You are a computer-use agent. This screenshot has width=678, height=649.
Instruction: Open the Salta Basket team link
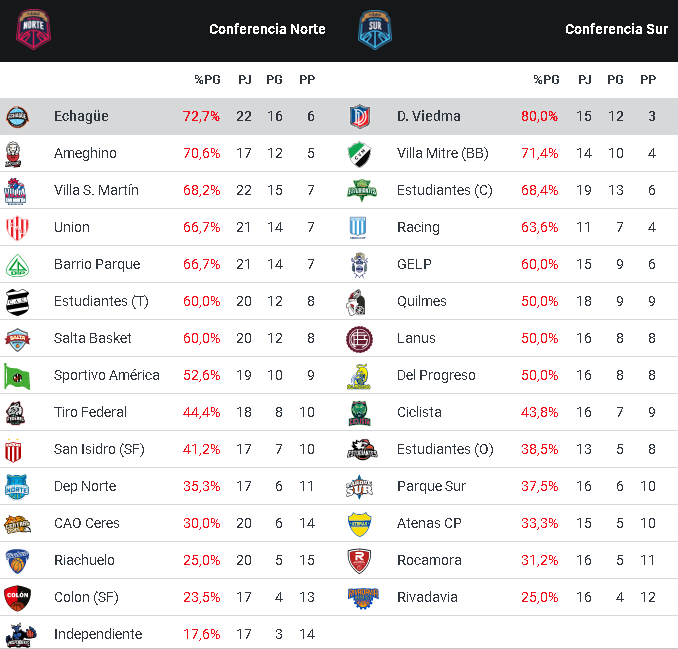click(93, 338)
